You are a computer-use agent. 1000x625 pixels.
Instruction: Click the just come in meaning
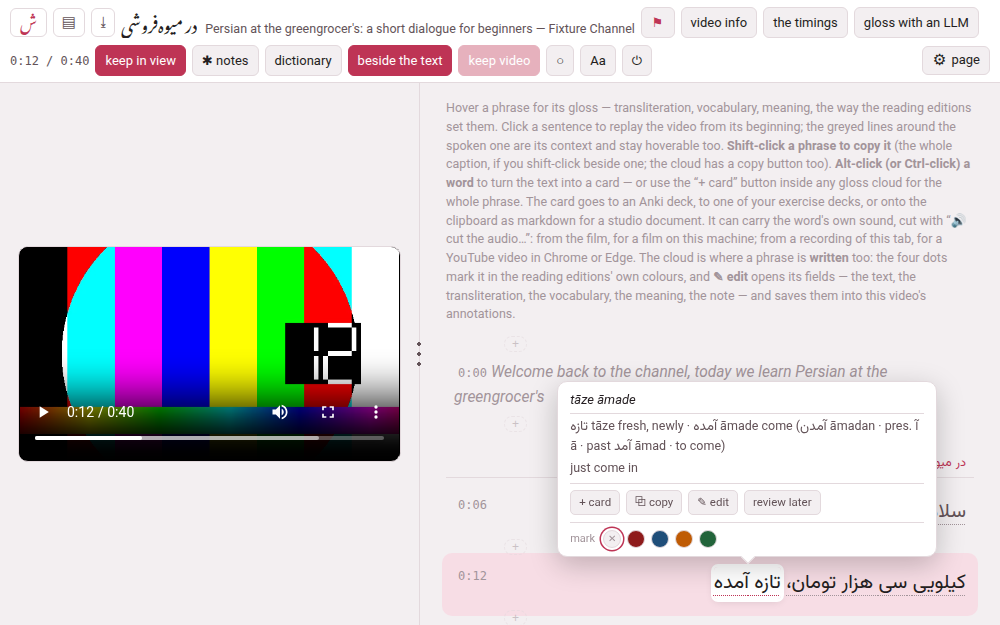603,468
